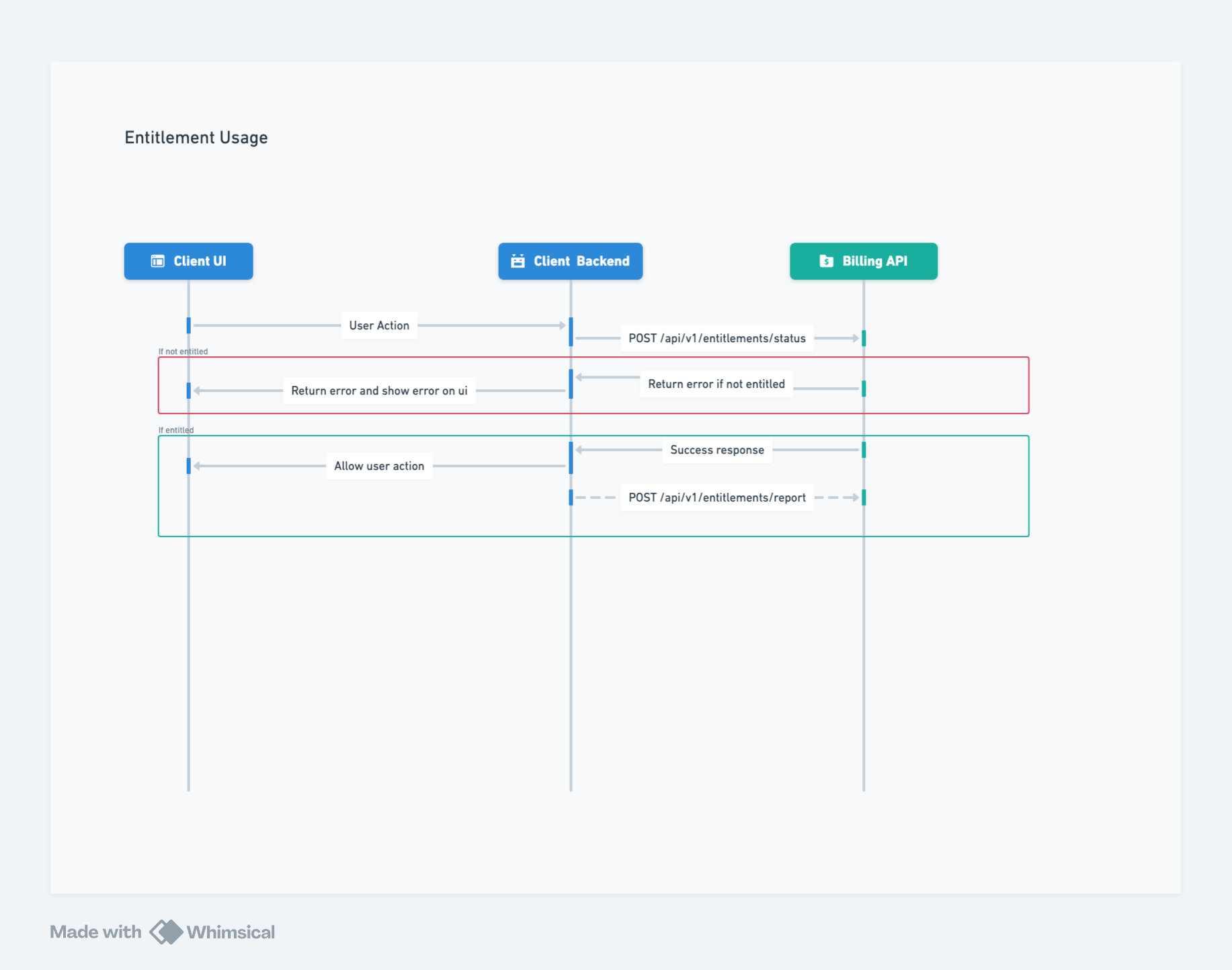Click the window icon on Client UI box
Image resolution: width=1232 pixels, height=970 pixels.
pyautogui.click(x=157, y=261)
